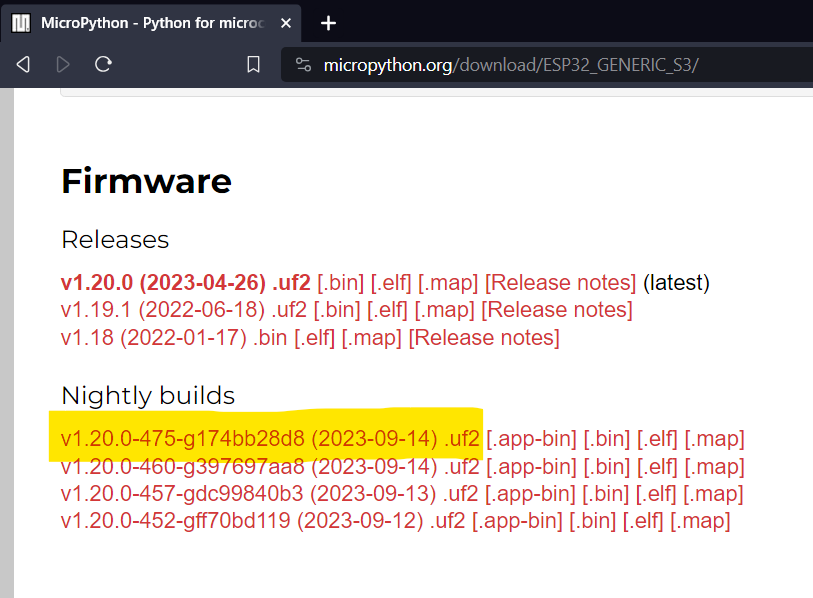Open [.bin] for v1.20.0-452 nightly build
This screenshot has height=598, width=813.
592,521
